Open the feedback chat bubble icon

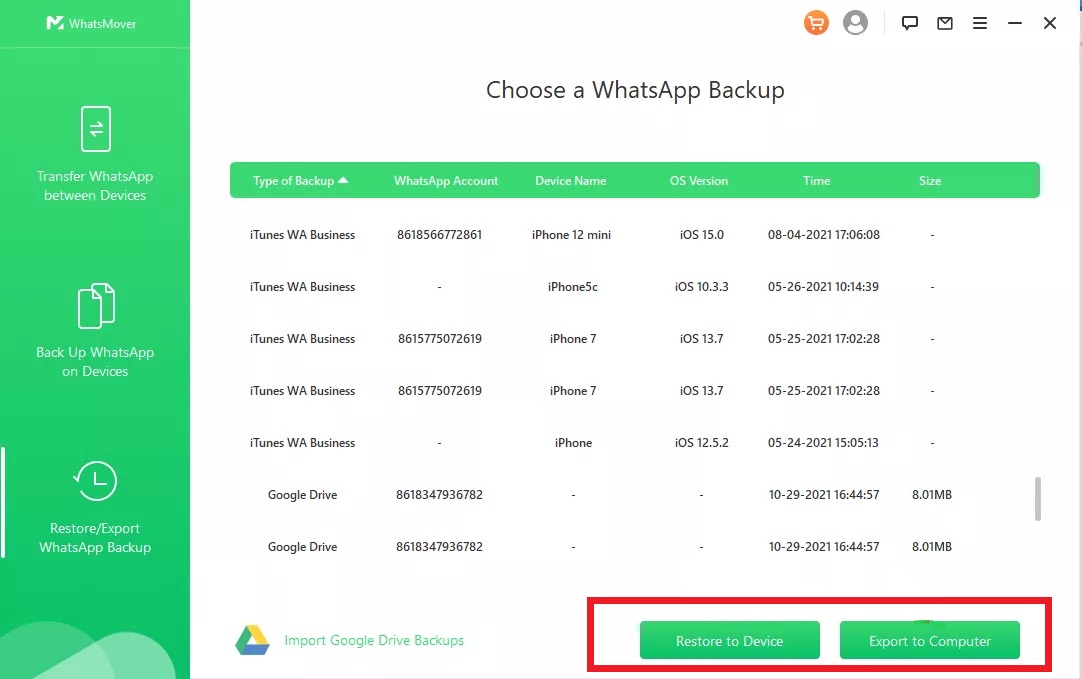pos(910,23)
